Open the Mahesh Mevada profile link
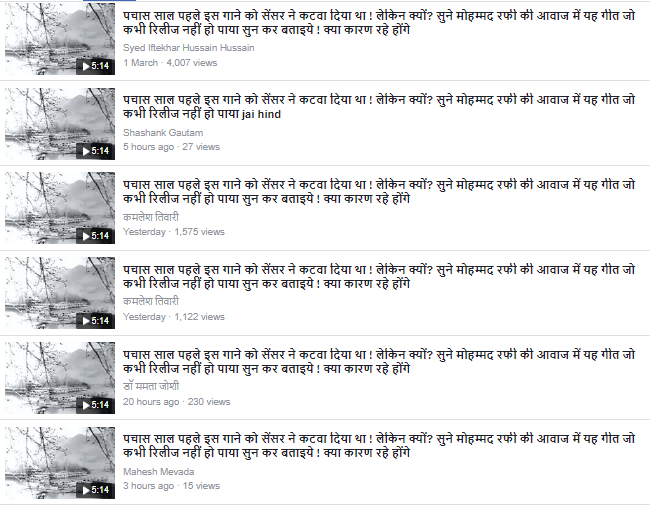Viewport: 650px width, 505px height. coord(158,472)
